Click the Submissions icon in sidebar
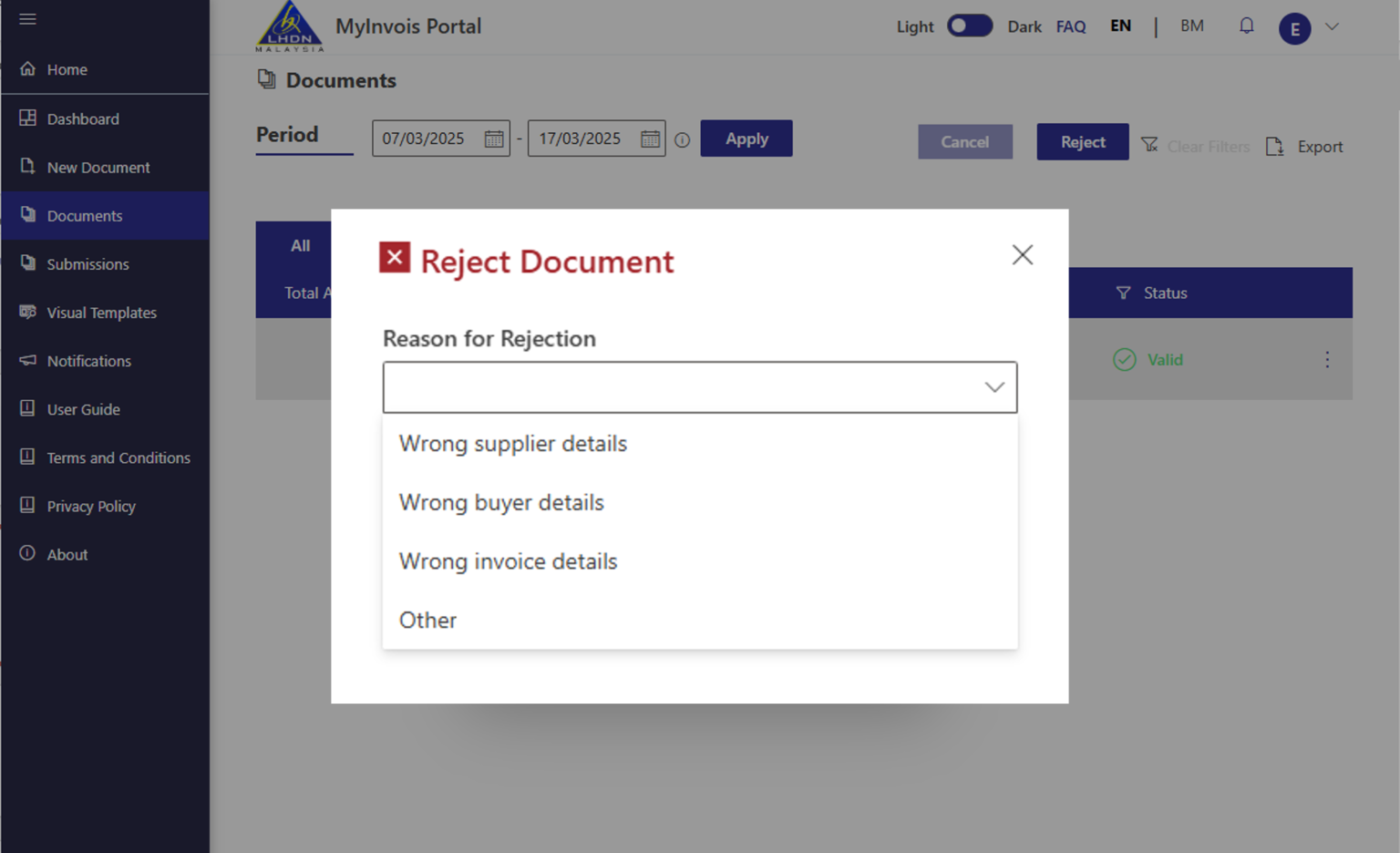This screenshot has height=853, width=1400. pos(28,263)
